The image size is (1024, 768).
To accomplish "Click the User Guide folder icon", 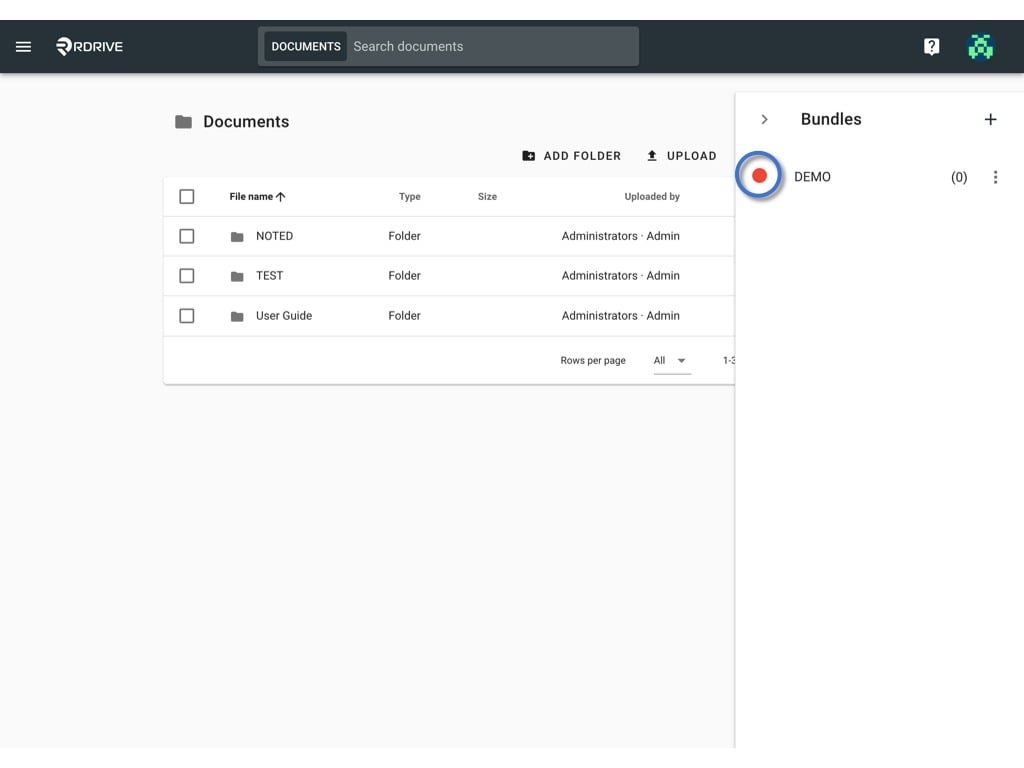I will (x=237, y=316).
